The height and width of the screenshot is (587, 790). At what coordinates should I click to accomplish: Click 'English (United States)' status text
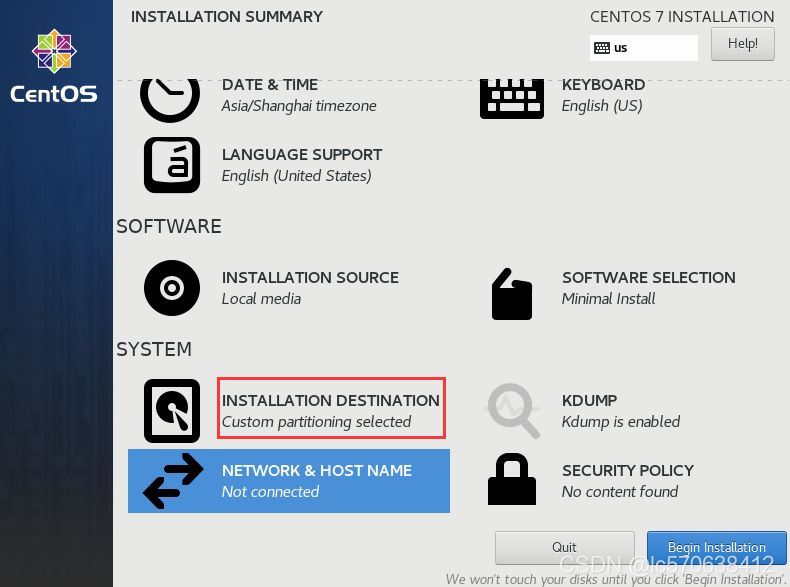coord(296,176)
